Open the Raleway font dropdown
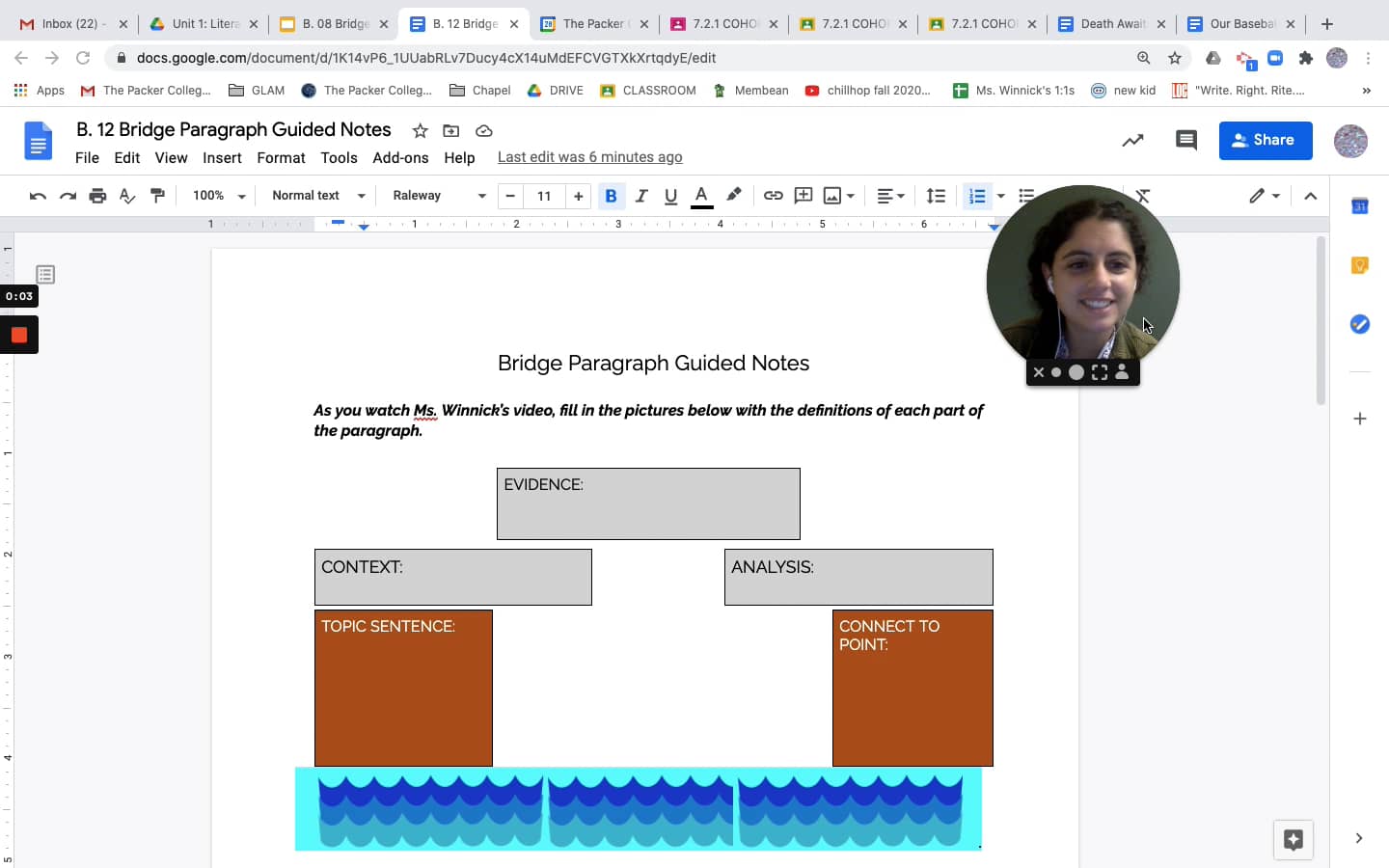Image resolution: width=1389 pixels, height=868 pixels. (439, 196)
